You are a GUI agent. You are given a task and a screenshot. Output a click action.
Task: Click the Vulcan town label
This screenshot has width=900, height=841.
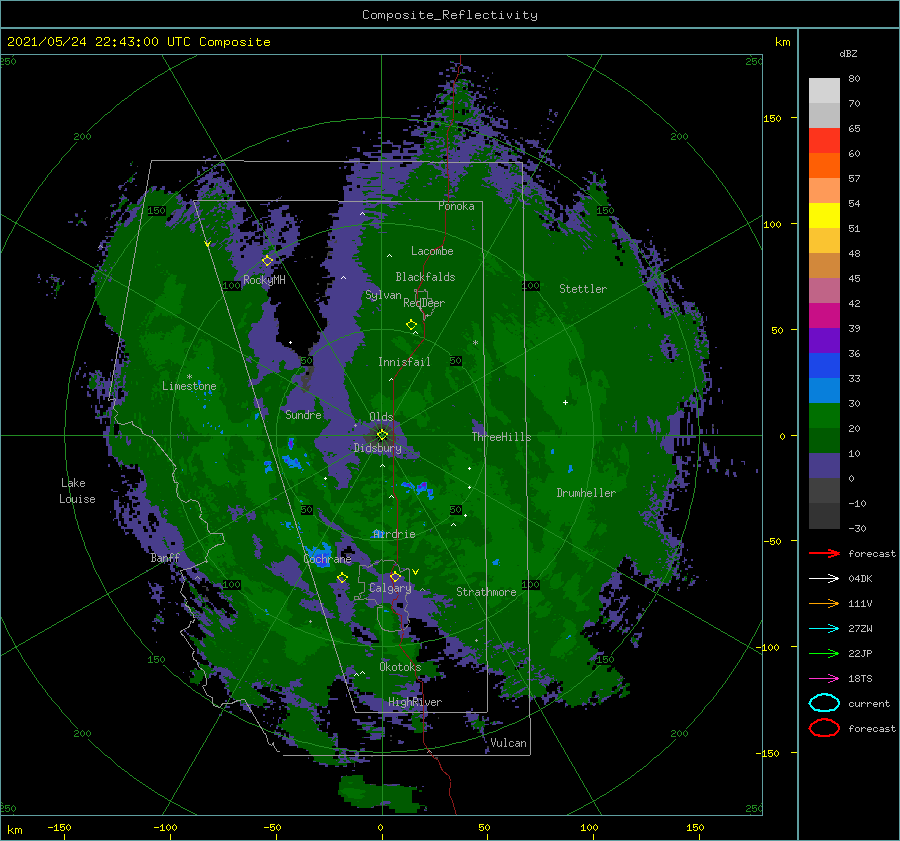click(509, 743)
